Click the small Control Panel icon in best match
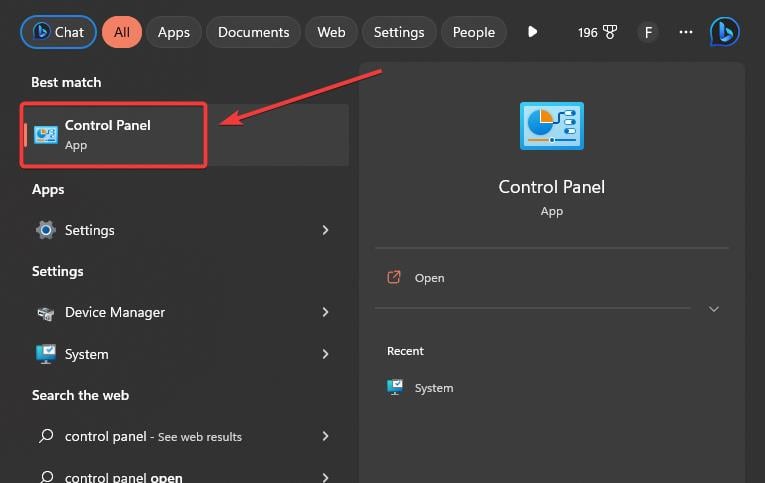Viewport: 765px width, 483px height. click(46, 135)
